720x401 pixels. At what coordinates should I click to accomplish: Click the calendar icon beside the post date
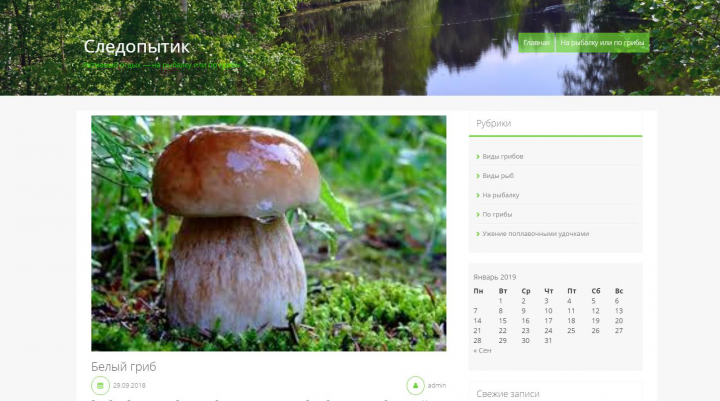point(100,385)
